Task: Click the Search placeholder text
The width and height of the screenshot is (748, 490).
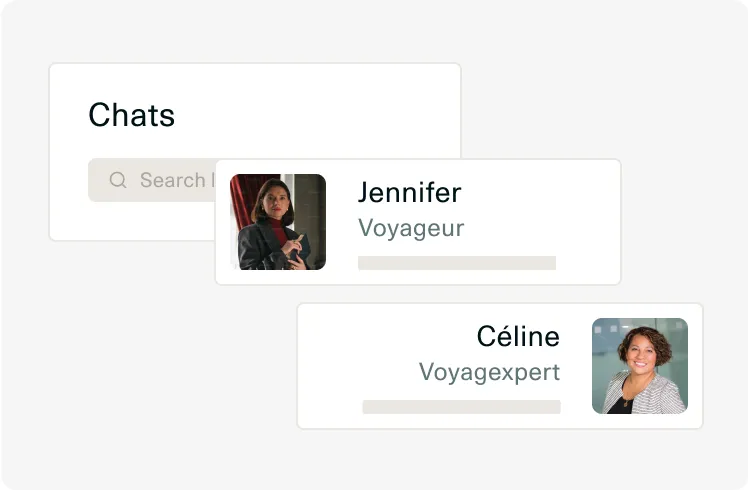Action: tap(174, 180)
